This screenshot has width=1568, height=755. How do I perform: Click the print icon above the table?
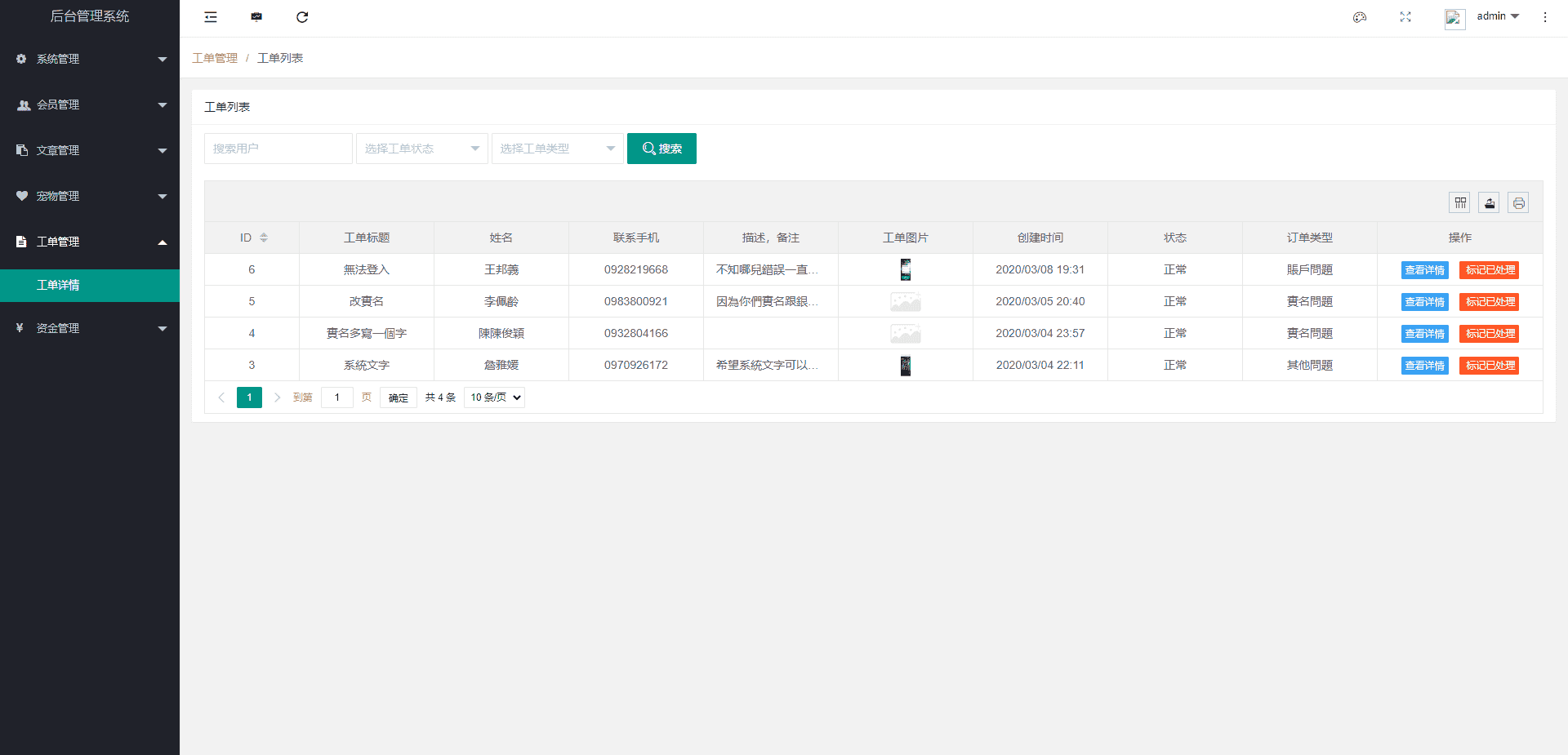[1518, 203]
